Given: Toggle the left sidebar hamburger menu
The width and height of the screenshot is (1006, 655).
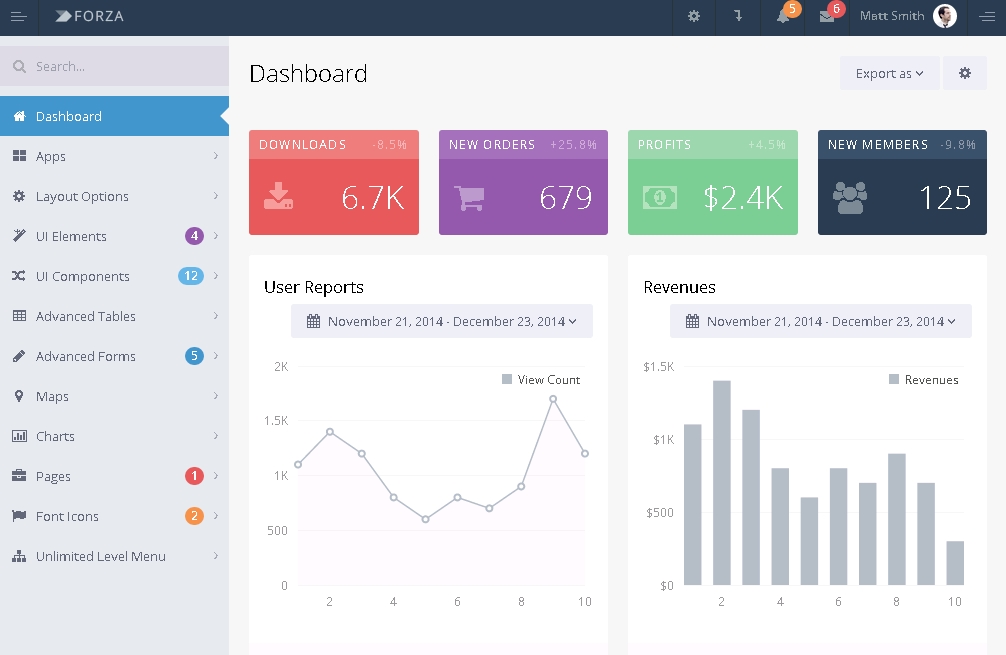Looking at the screenshot, I should click(18, 16).
